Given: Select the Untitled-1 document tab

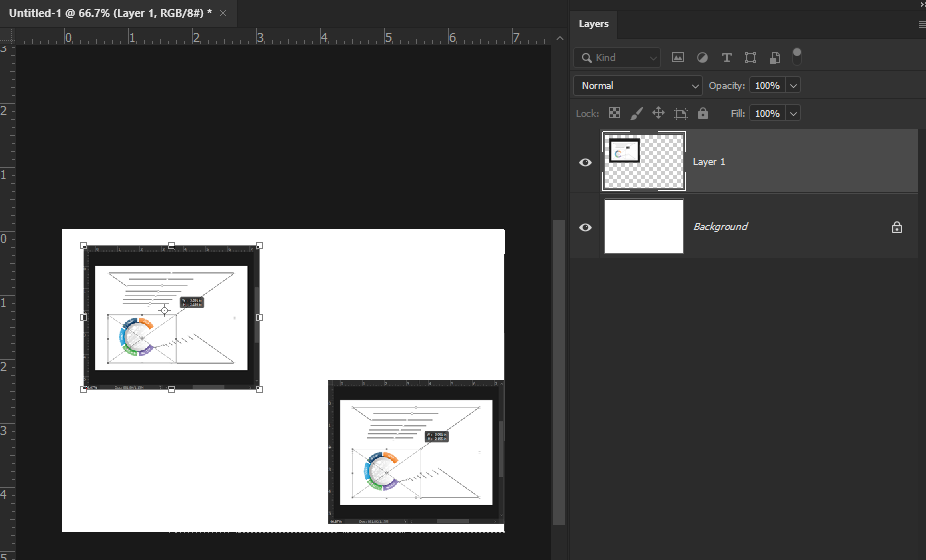Looking at the screenshot, I should 110,13.
